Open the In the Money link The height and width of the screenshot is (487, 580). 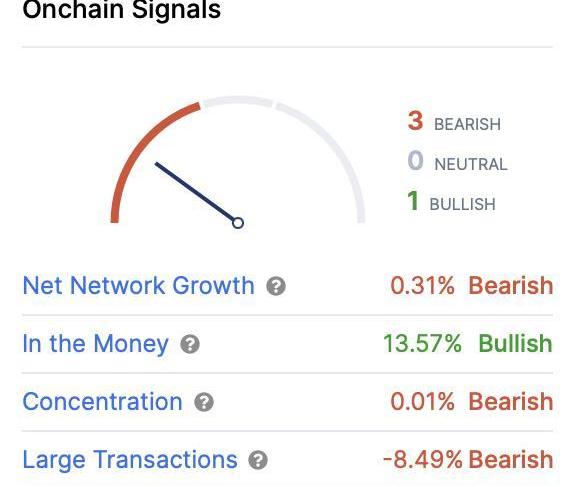[x=95, y=344]
